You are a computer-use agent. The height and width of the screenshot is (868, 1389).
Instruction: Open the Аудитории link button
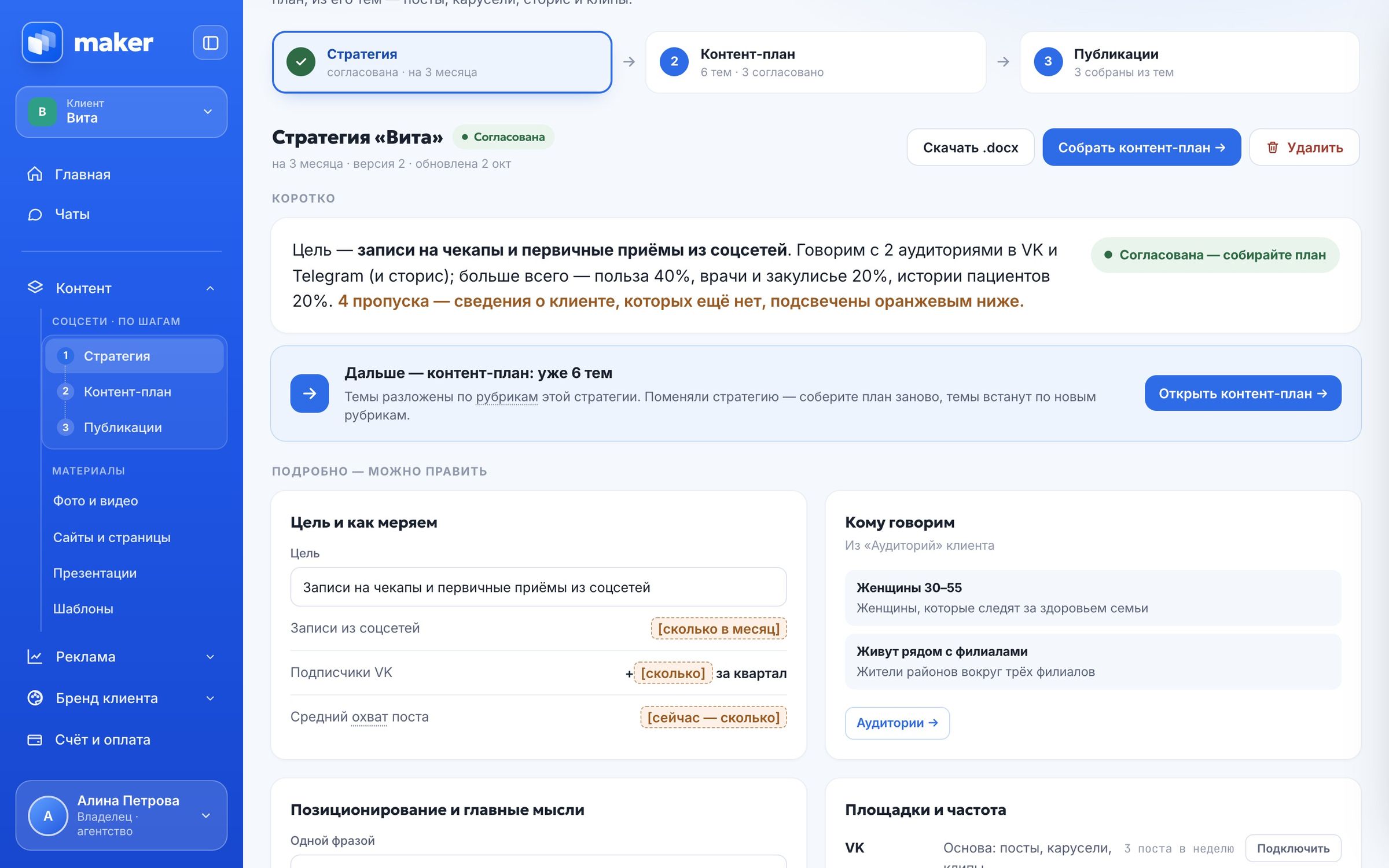897,723
